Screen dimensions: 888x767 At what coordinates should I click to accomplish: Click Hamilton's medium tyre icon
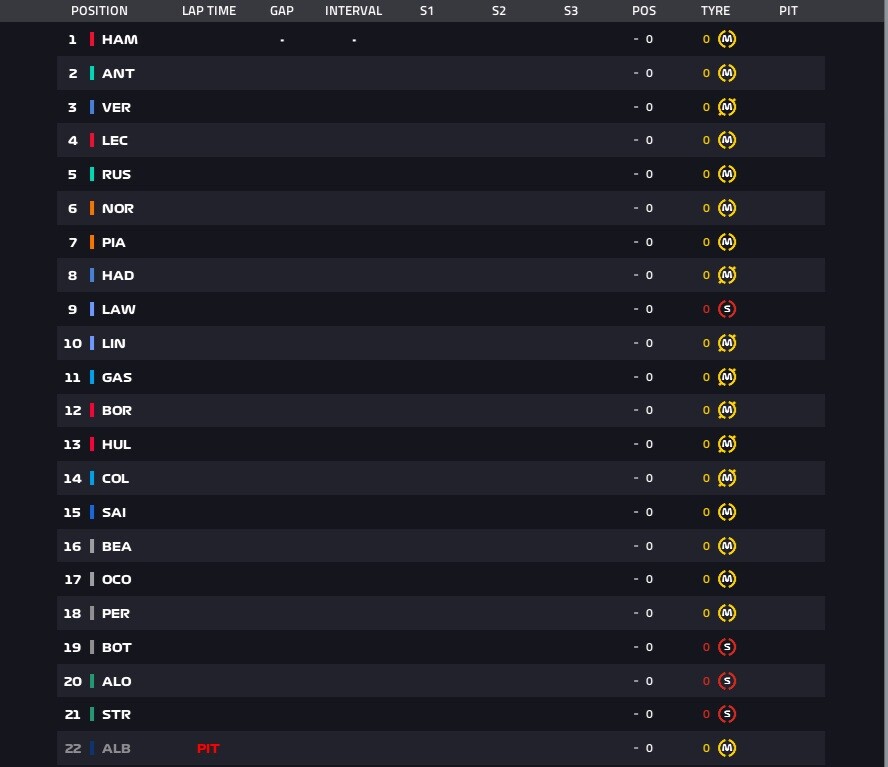(727, 39)
